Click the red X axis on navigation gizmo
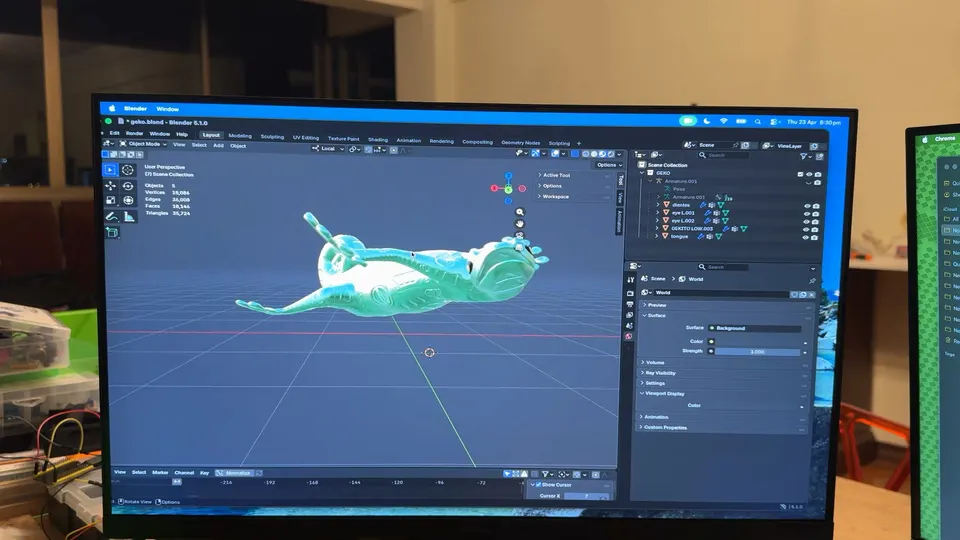960x540 pixels. click(x=495, y=189)
